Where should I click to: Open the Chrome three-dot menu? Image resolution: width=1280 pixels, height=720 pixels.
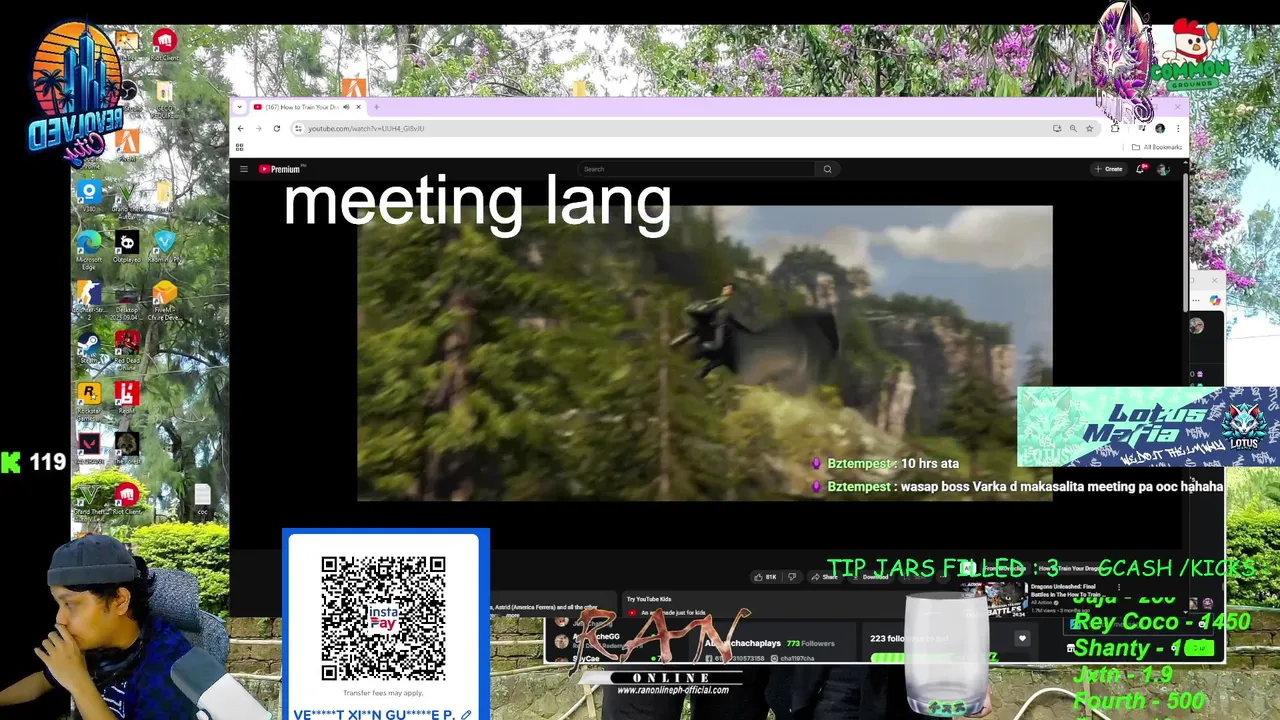1177,128
